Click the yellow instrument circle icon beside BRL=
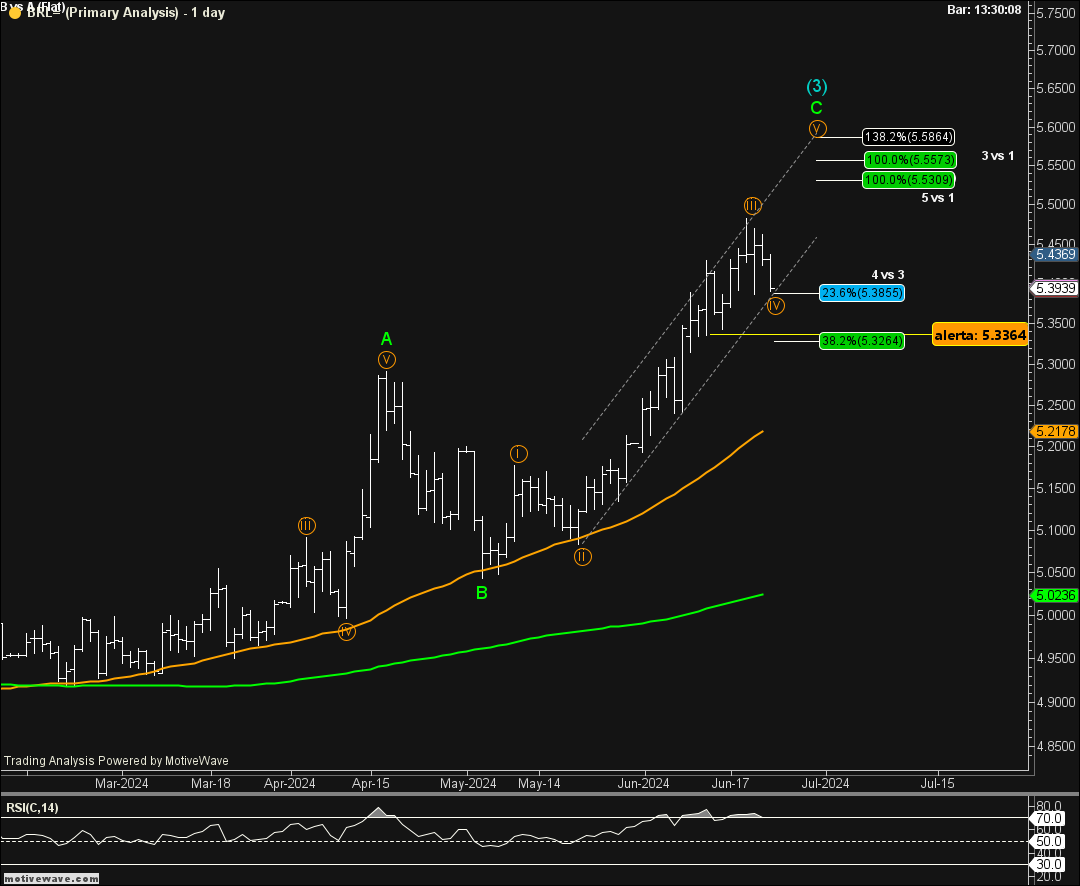This screenshot has height=886, width=1080. tap(14, 13)
